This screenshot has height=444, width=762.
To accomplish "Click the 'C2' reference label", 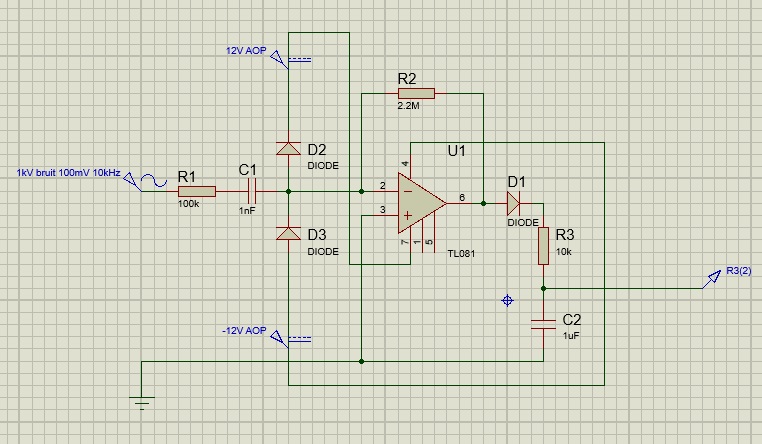I will click(572, 319).
